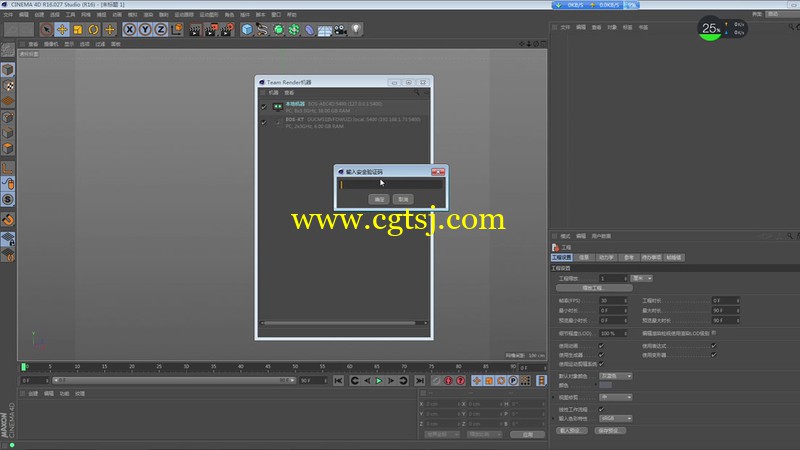Activate the Move tool in the toolbar
The image size is (800, 450).
pos(62,30)
